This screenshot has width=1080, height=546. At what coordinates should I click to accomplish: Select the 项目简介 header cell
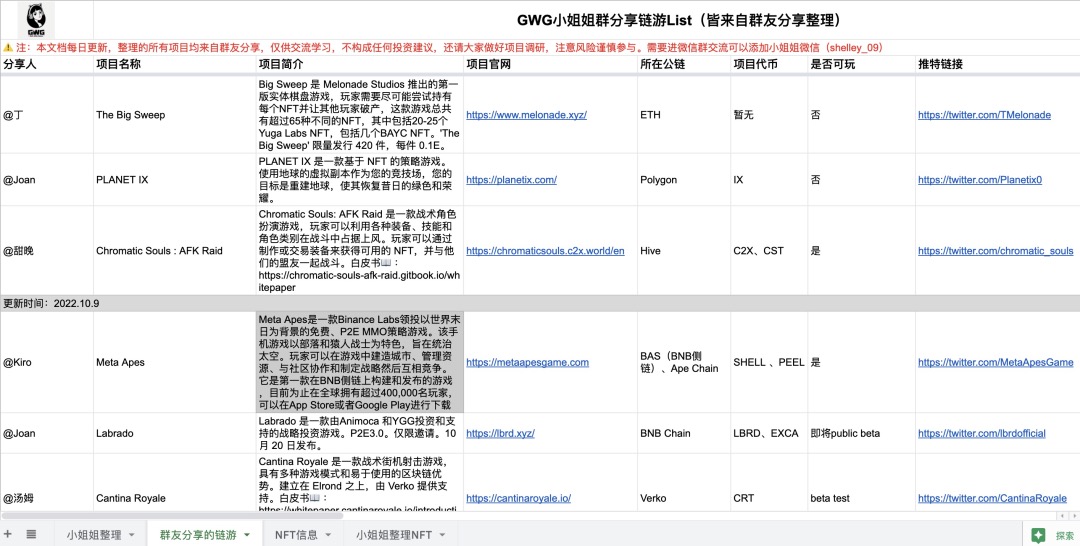tap(360, 64)
